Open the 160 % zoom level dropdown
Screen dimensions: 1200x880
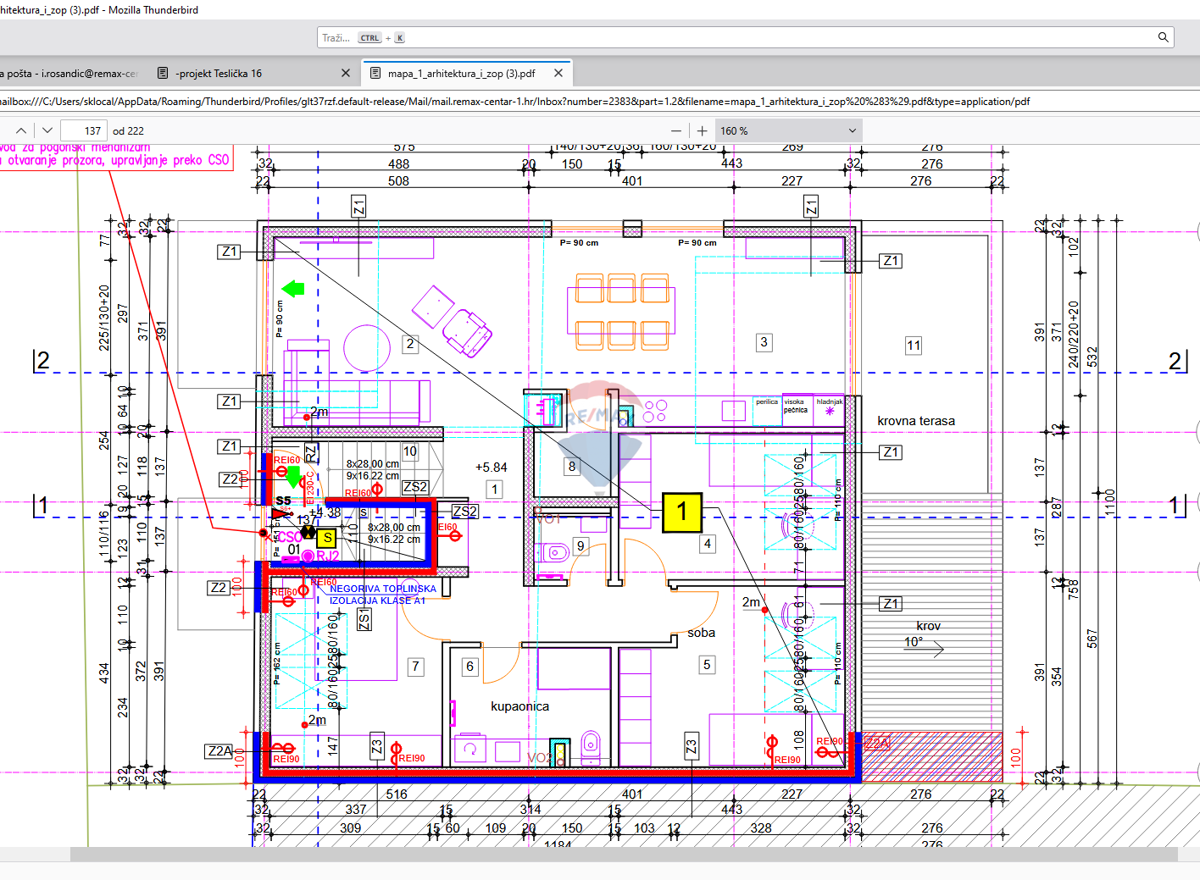point(788,131)
